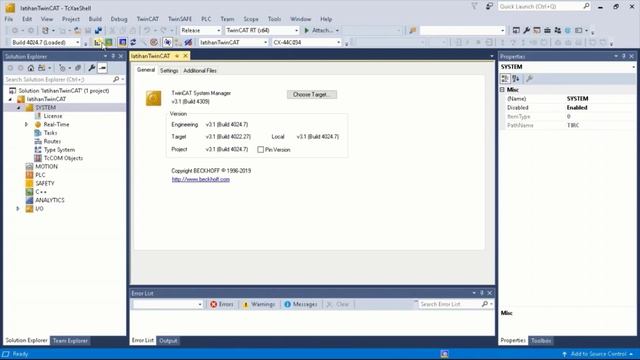This screenshot has width=640, height=360.
Task: Click the Find in Files icon
Action: click(x=413, y=31)
